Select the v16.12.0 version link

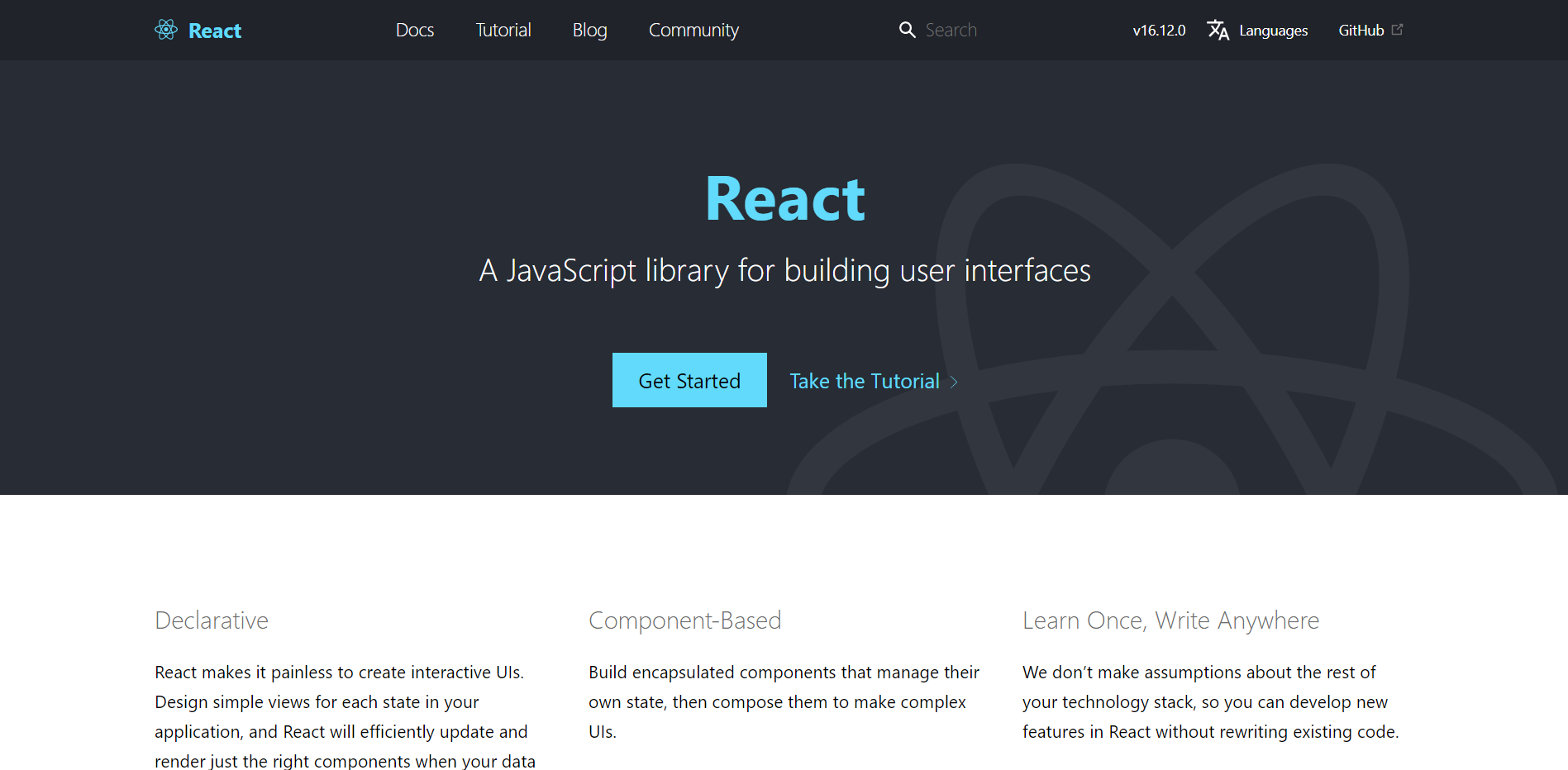[1159, 31]
